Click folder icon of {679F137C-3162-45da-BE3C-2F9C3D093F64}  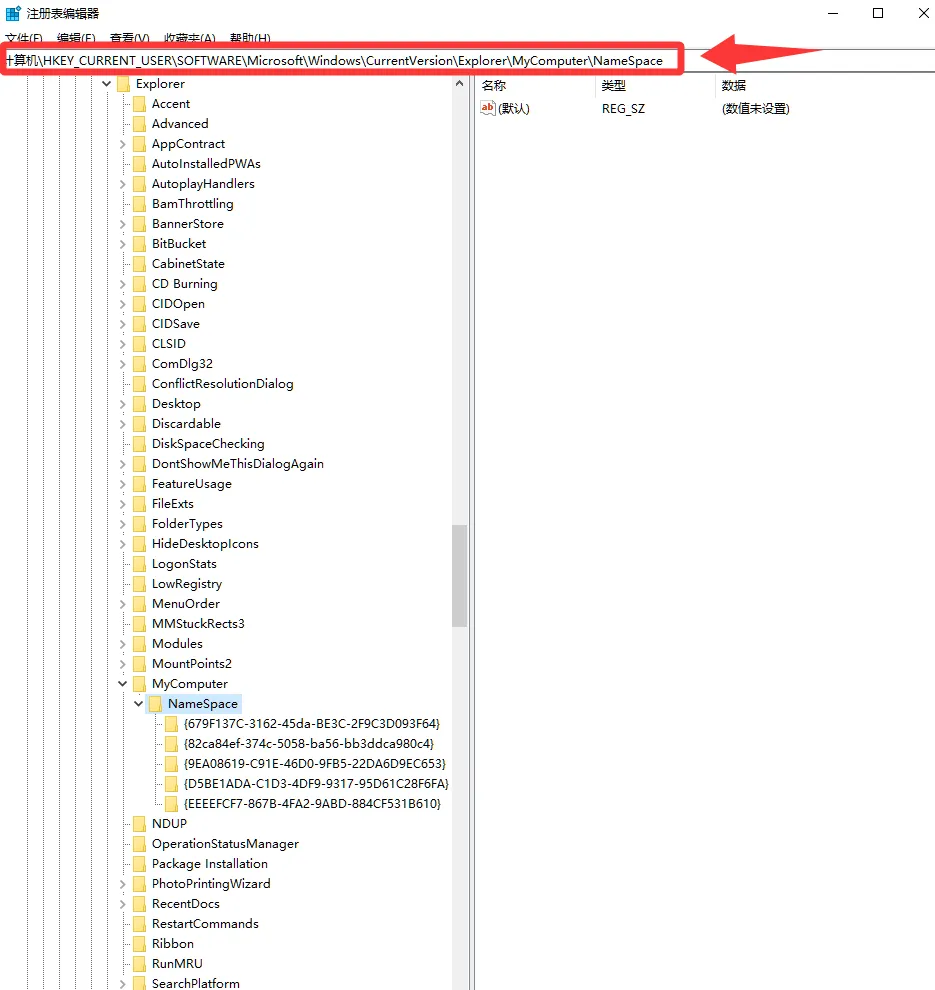click(x=171, y=724)
